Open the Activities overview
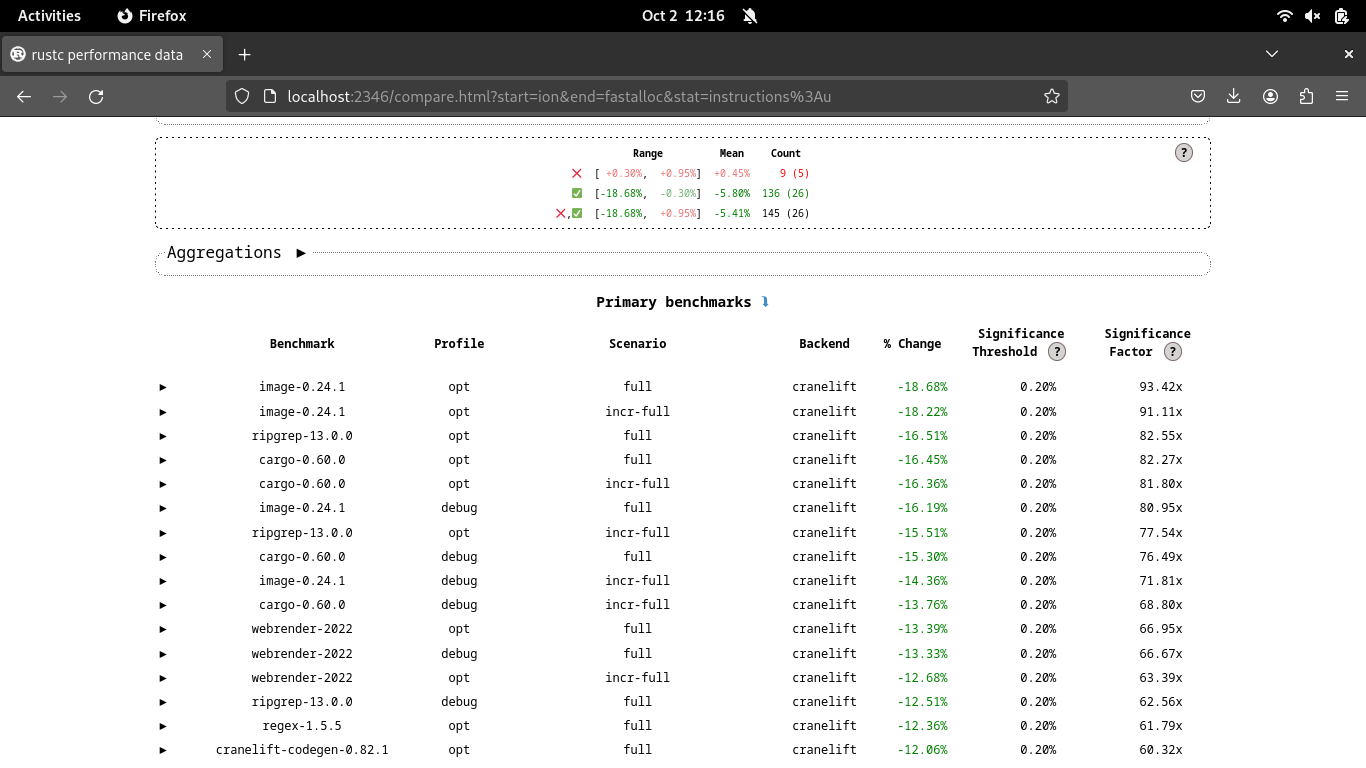Image resolution: width=1366 pixels, height=768 pixels. pos(49,16)
